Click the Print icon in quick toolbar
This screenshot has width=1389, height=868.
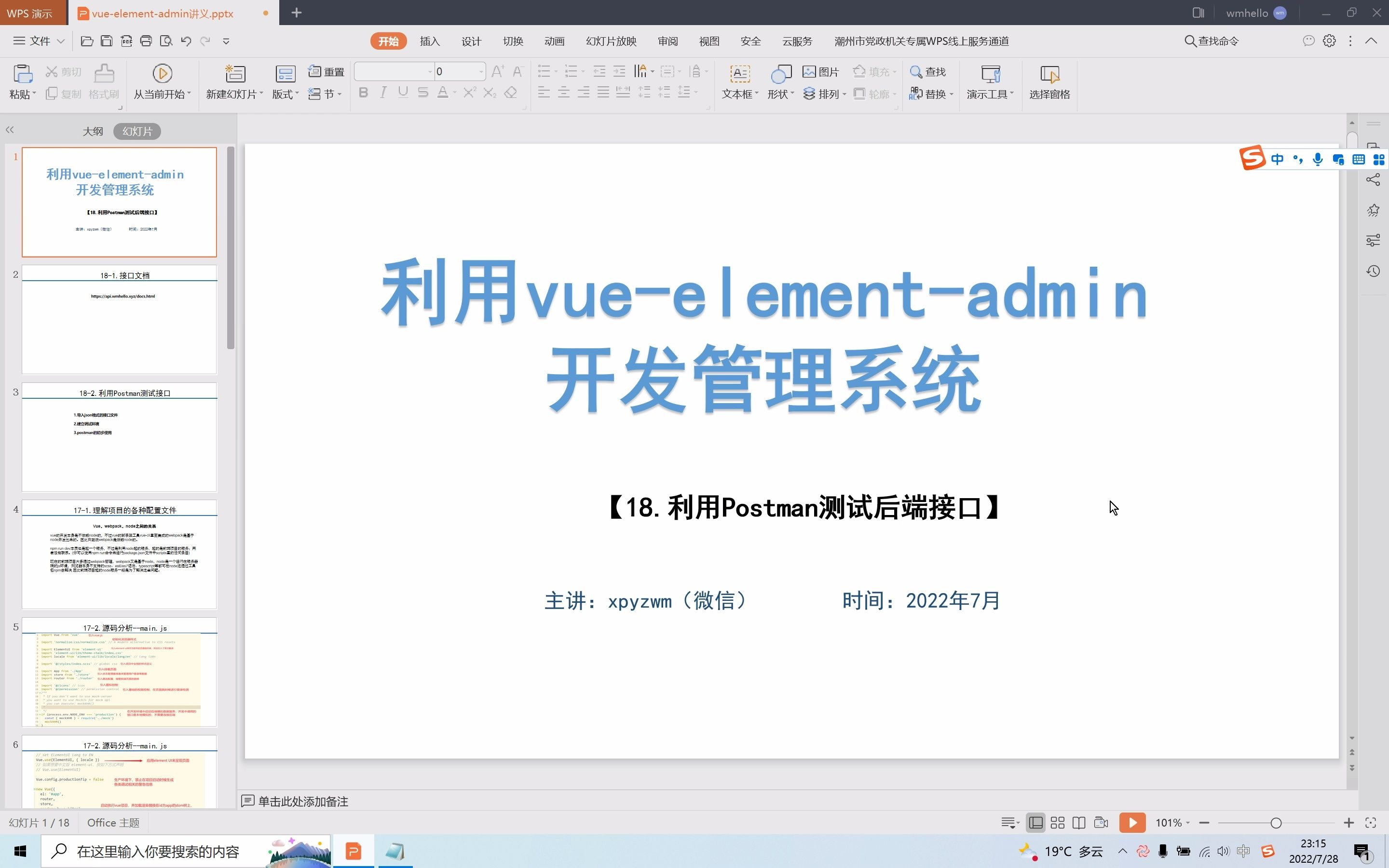coord(146,41)
